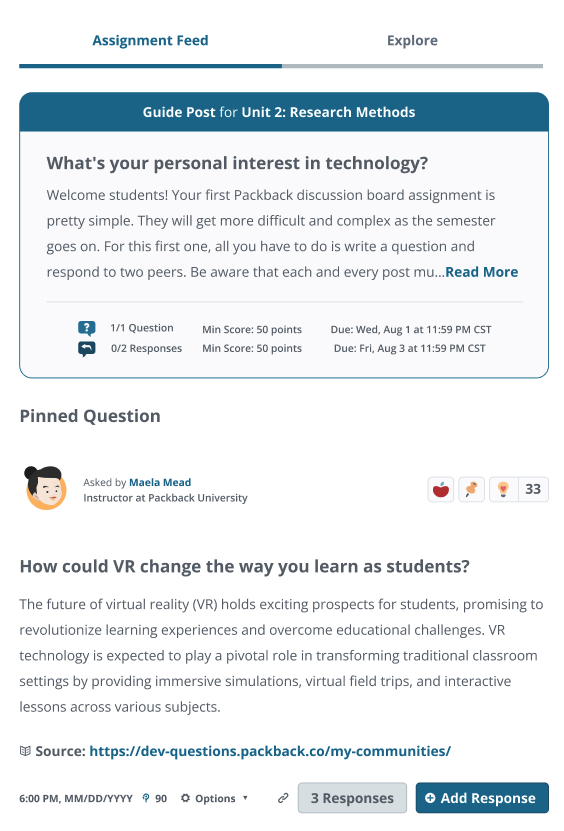Screen dimensions: 564x831
Task: Expand the Options dropdown arrow
Action: pyautogui.click(x=245, y=798)
